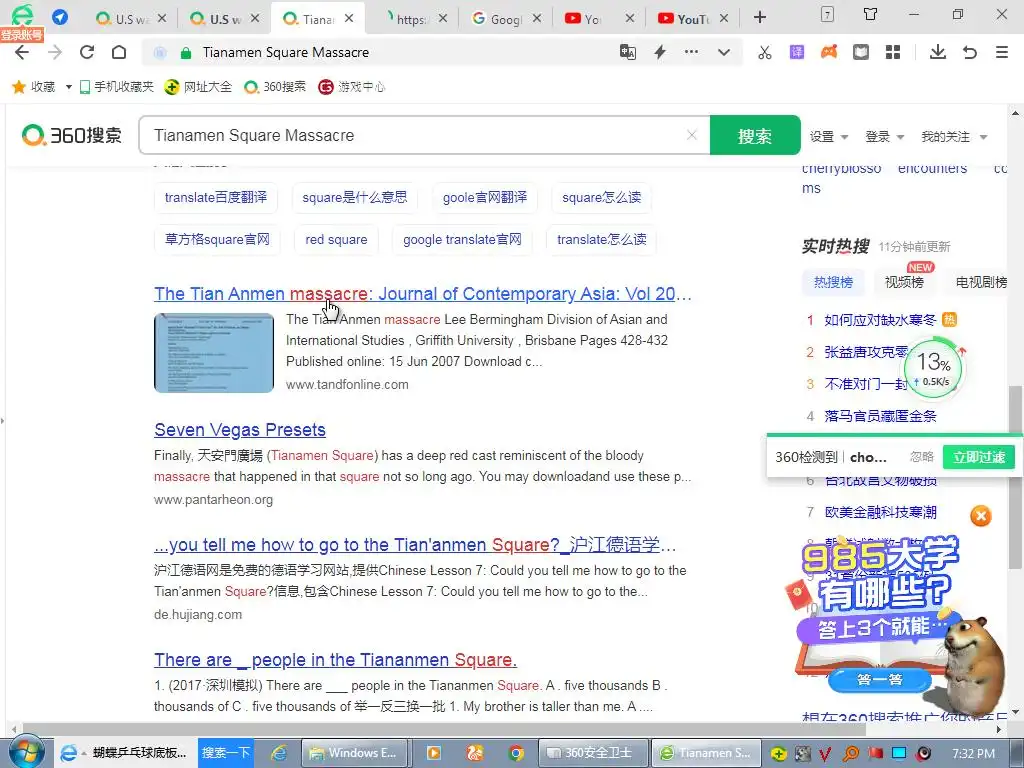1024x768 pixels.
Task: Select related search goole官网翻译
Action: pos(485,197)
